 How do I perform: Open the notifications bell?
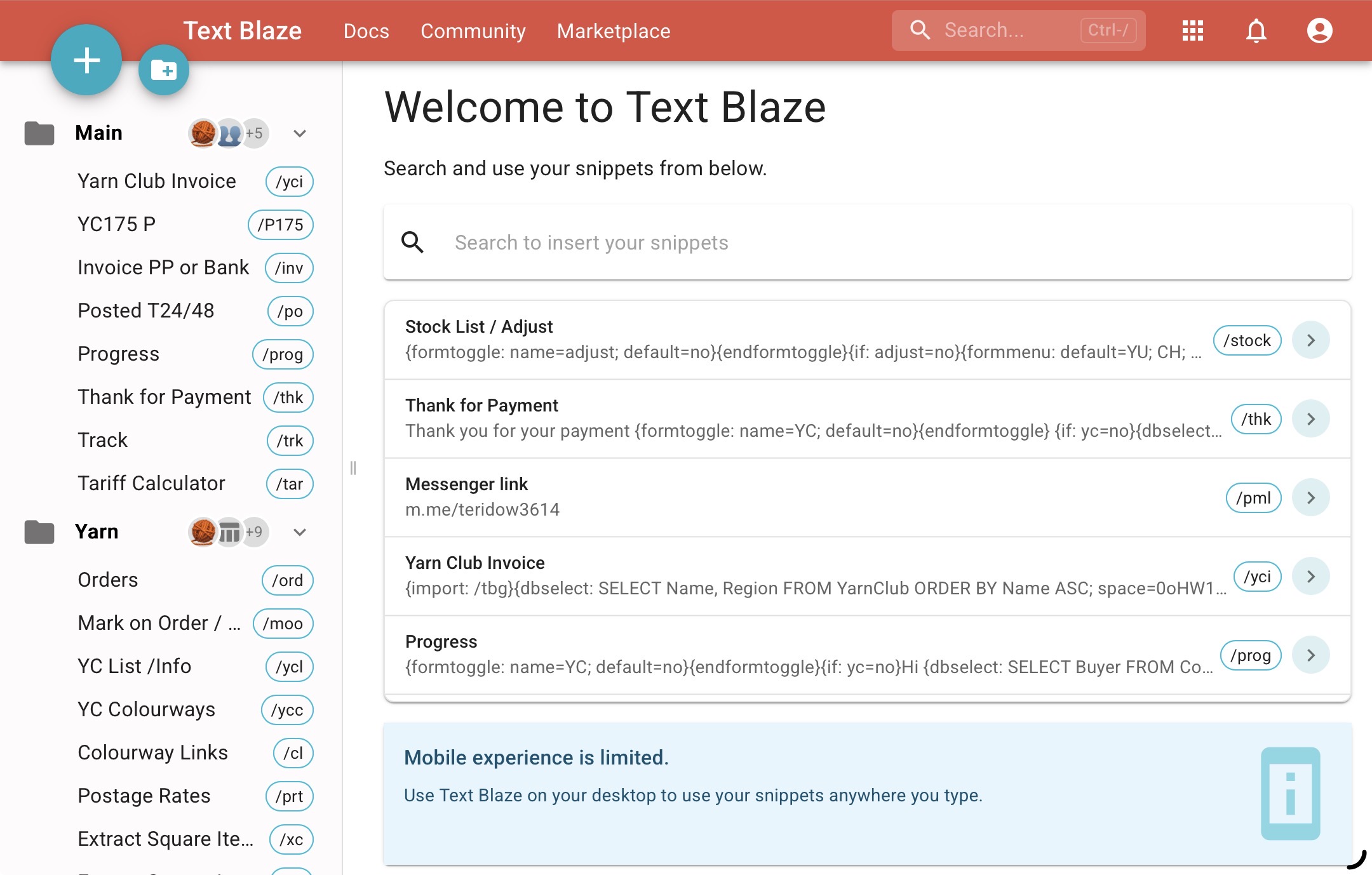(1256, 30)
